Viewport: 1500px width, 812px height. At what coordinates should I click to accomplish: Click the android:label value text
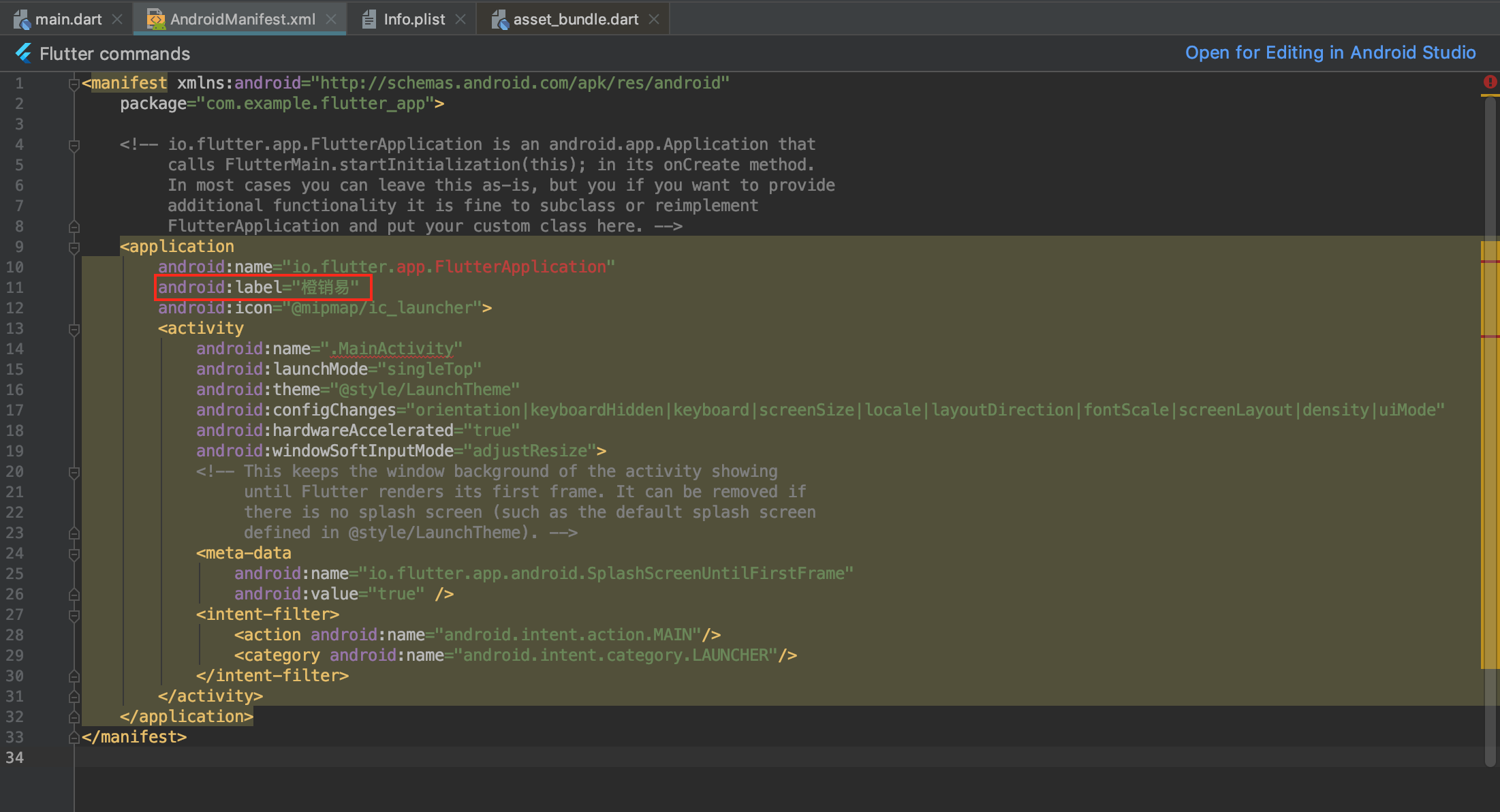tap(326, 287)
